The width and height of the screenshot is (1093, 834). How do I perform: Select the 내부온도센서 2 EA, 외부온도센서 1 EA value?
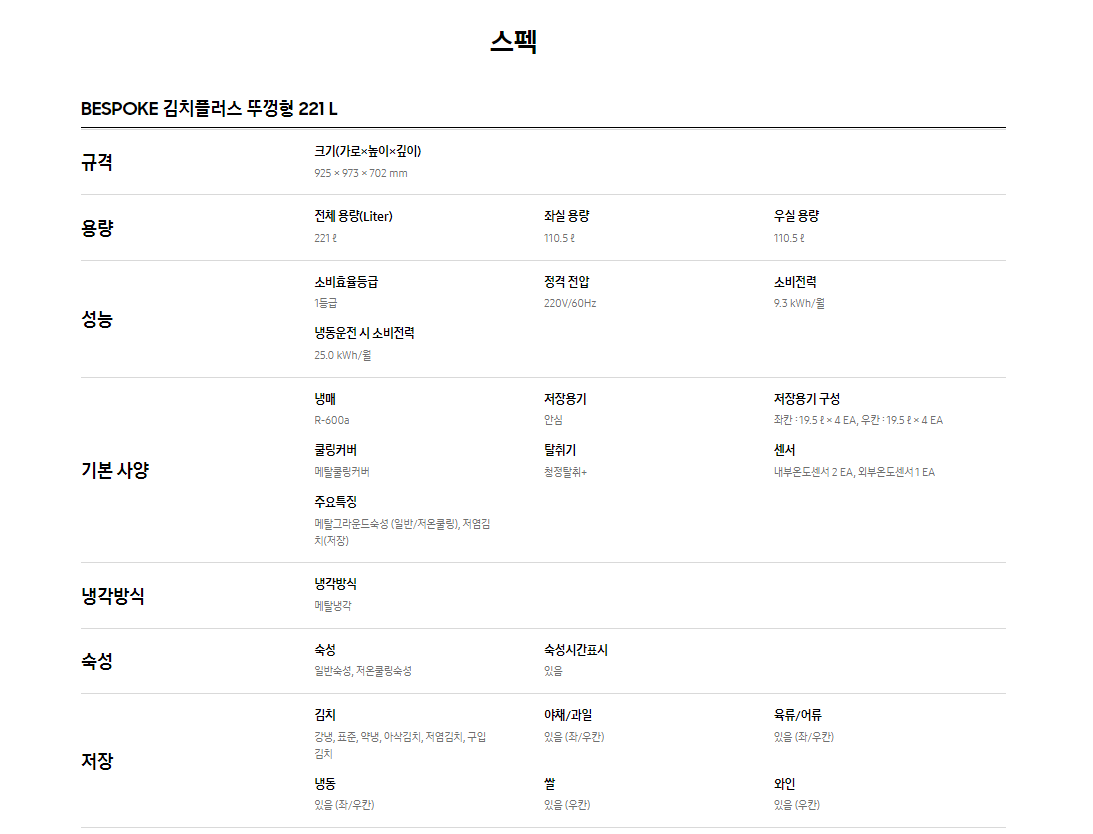point(854,472)
